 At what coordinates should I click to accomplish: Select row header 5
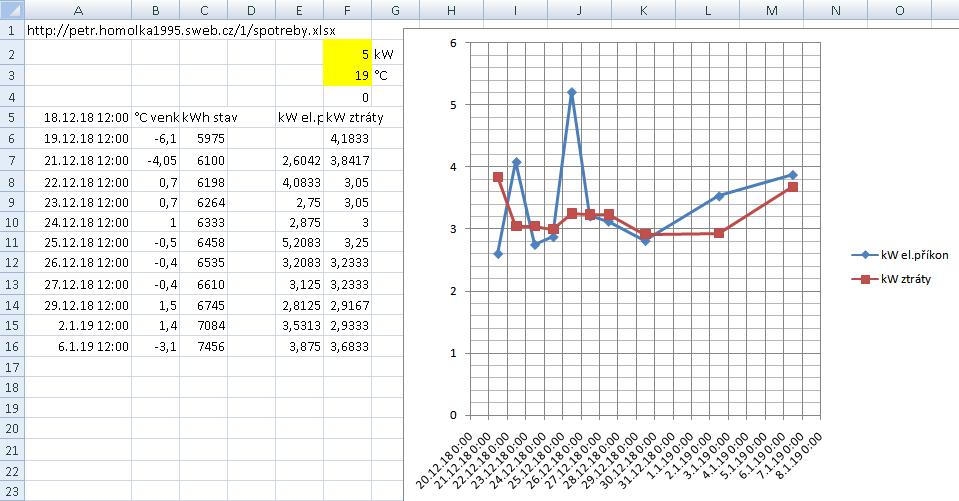11,117
